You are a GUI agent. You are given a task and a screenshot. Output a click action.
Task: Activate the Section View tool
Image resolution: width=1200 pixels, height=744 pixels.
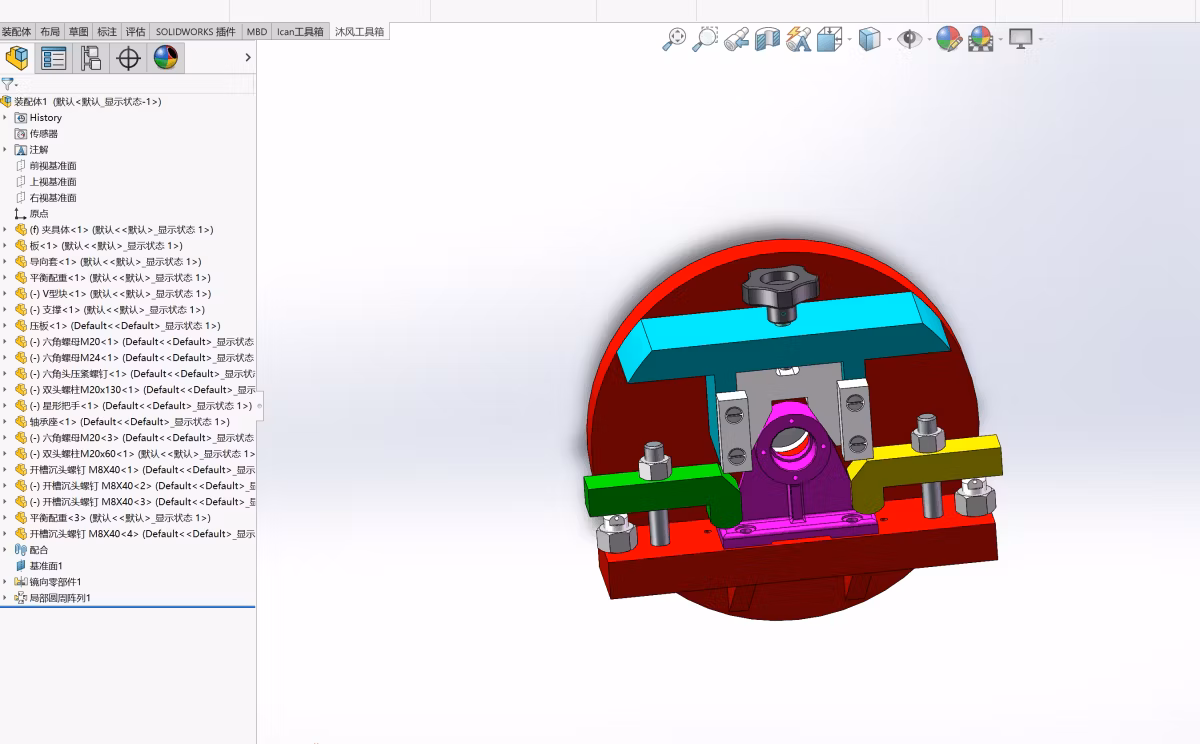pyautogui.click(x=767, y=39)
